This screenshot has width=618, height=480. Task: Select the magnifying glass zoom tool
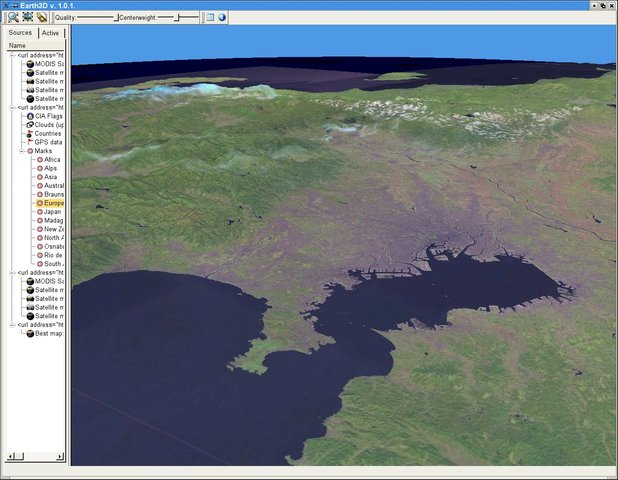(x=13, y=17)
